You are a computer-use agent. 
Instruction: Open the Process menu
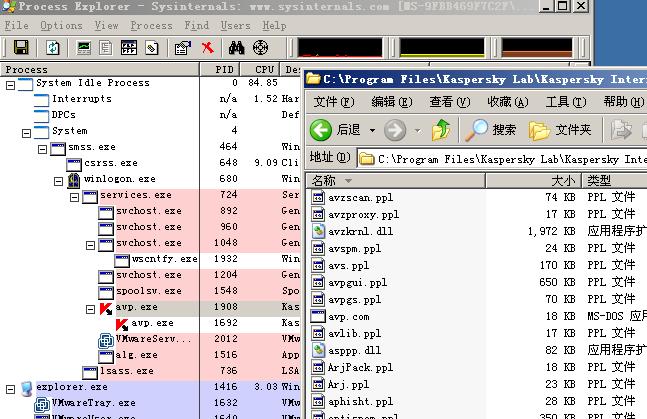[x=151, y=26]
